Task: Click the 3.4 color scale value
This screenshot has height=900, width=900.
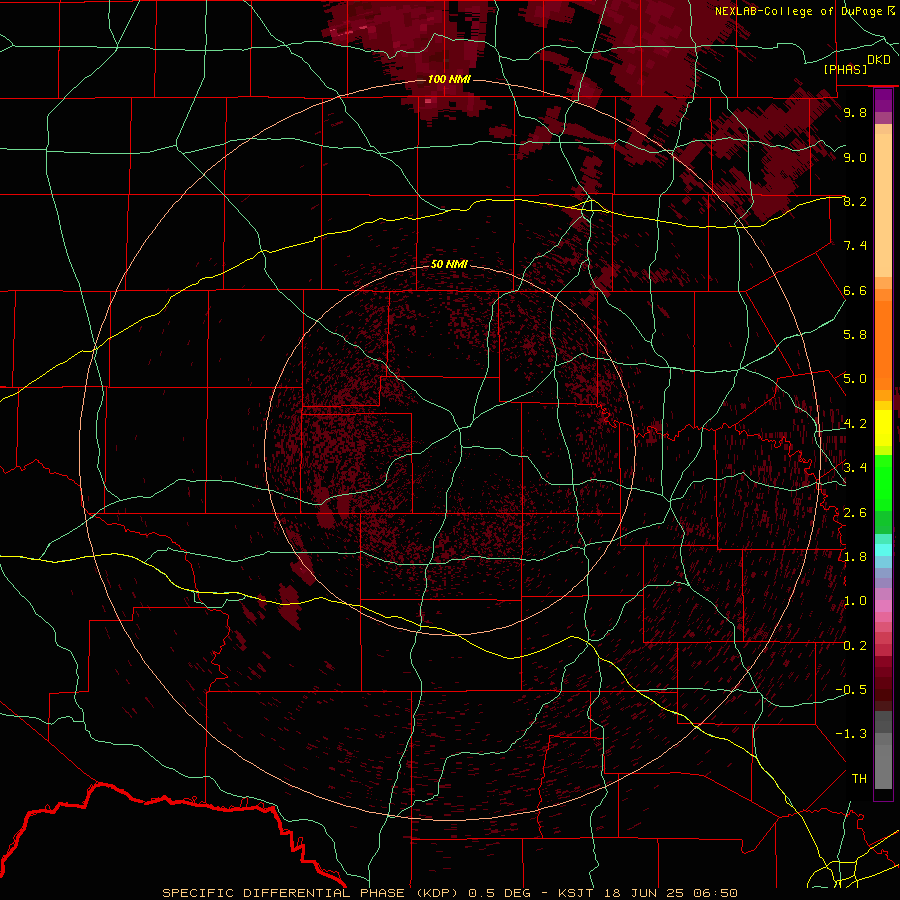Action: (855, 468)
